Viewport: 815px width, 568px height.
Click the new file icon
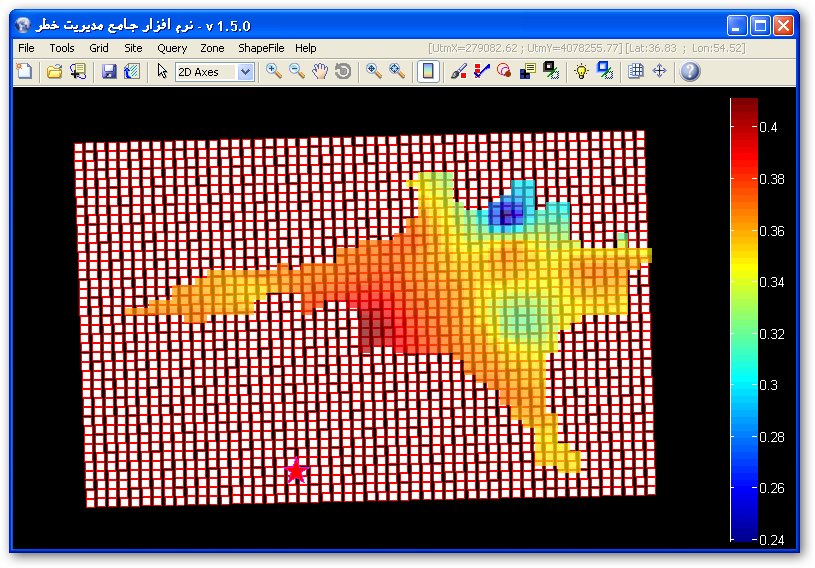pyautogui.click(x=24, y=71)
